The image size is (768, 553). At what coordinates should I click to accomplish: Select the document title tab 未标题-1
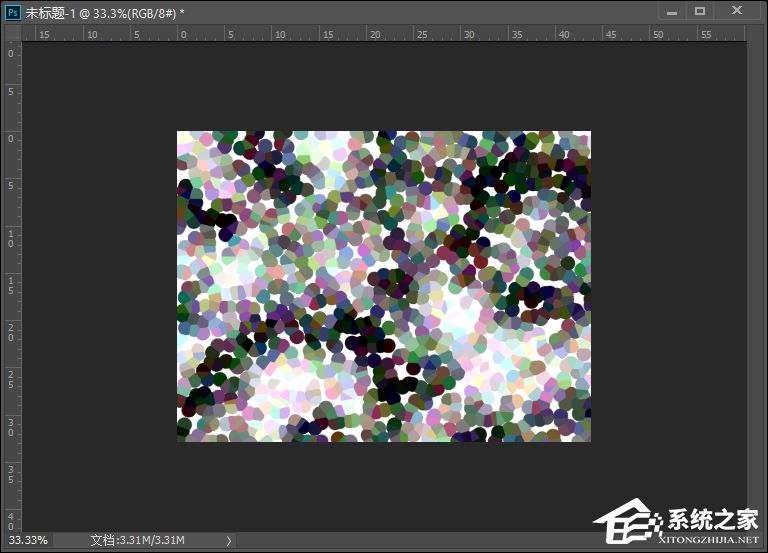(105, 13)
